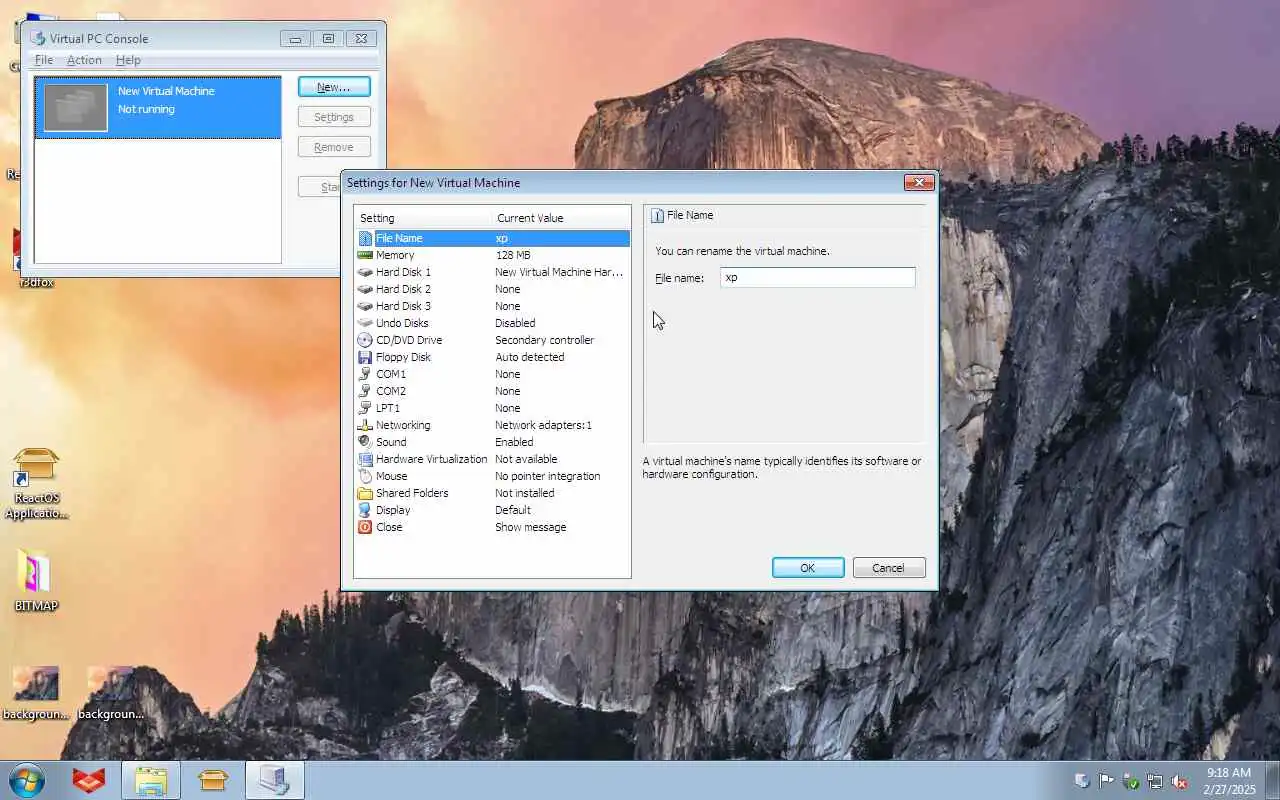1280x800 pixels.
Task: Click the Setting column header
Action: 423,218
